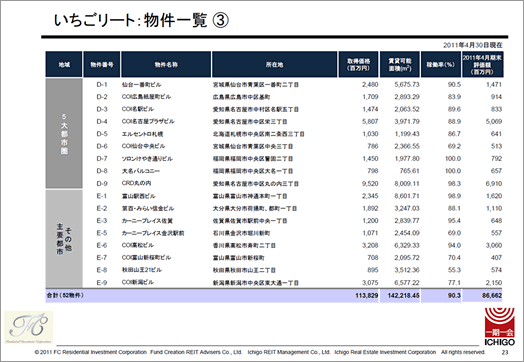
Task: Click the 合計 (52物件) total row label
Action: pyautogui.click(x=65, y=295)
